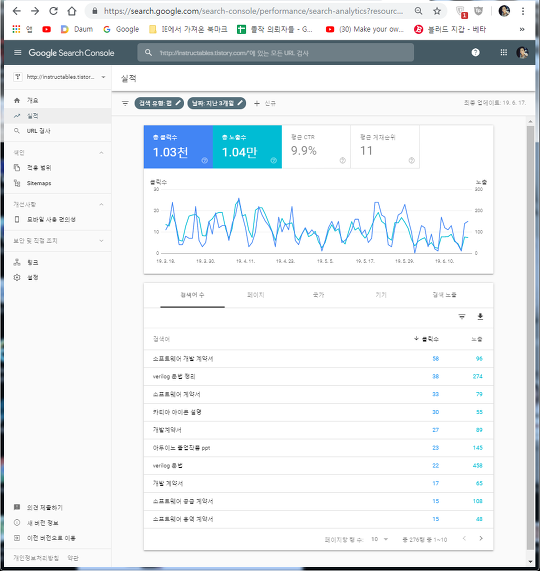Click the page vertical scrollbar
This screenshot has height=571, width=540.
pos(530,339)
